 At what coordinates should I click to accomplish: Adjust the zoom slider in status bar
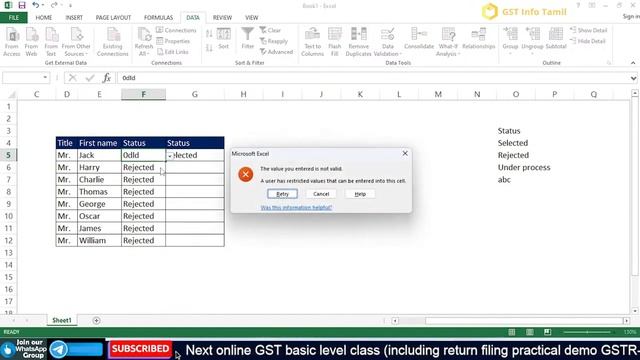pos(588,332)
